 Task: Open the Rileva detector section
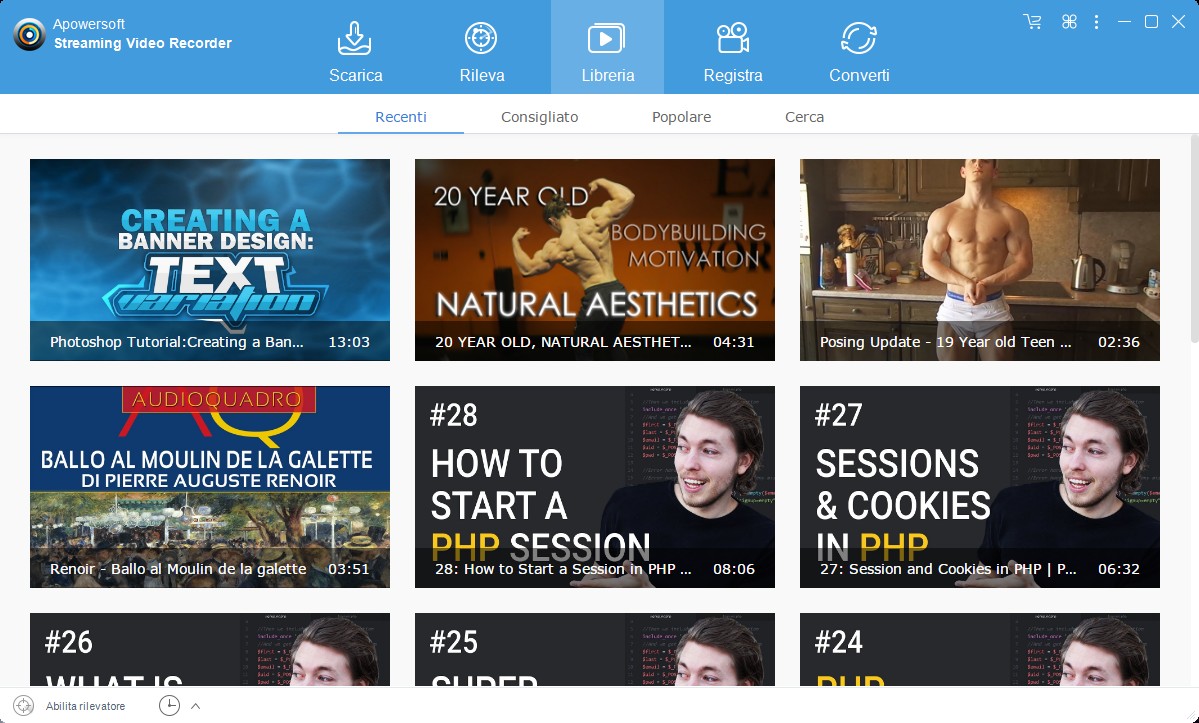coord(482,52)
